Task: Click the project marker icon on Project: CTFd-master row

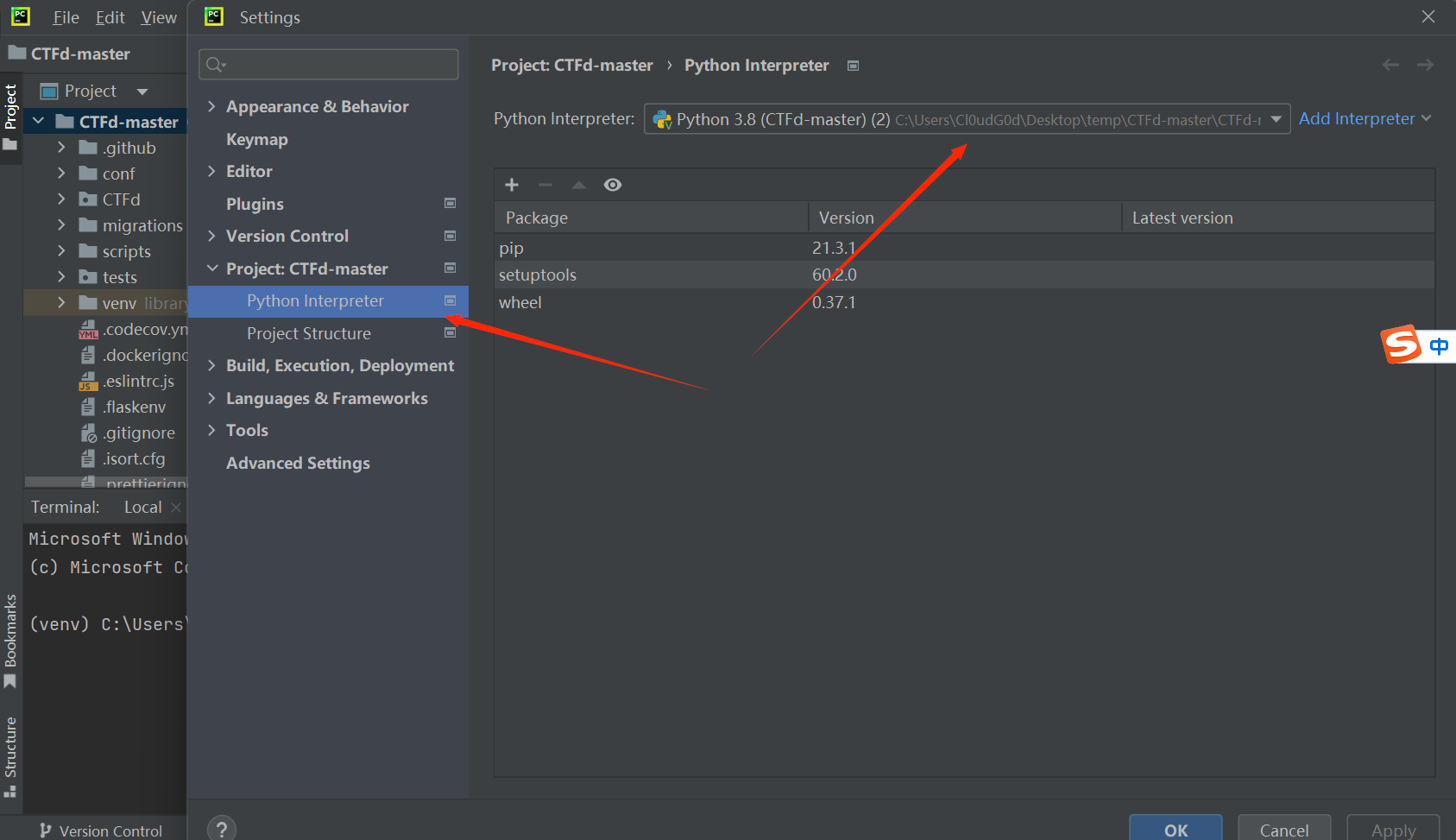Action: 450,268
